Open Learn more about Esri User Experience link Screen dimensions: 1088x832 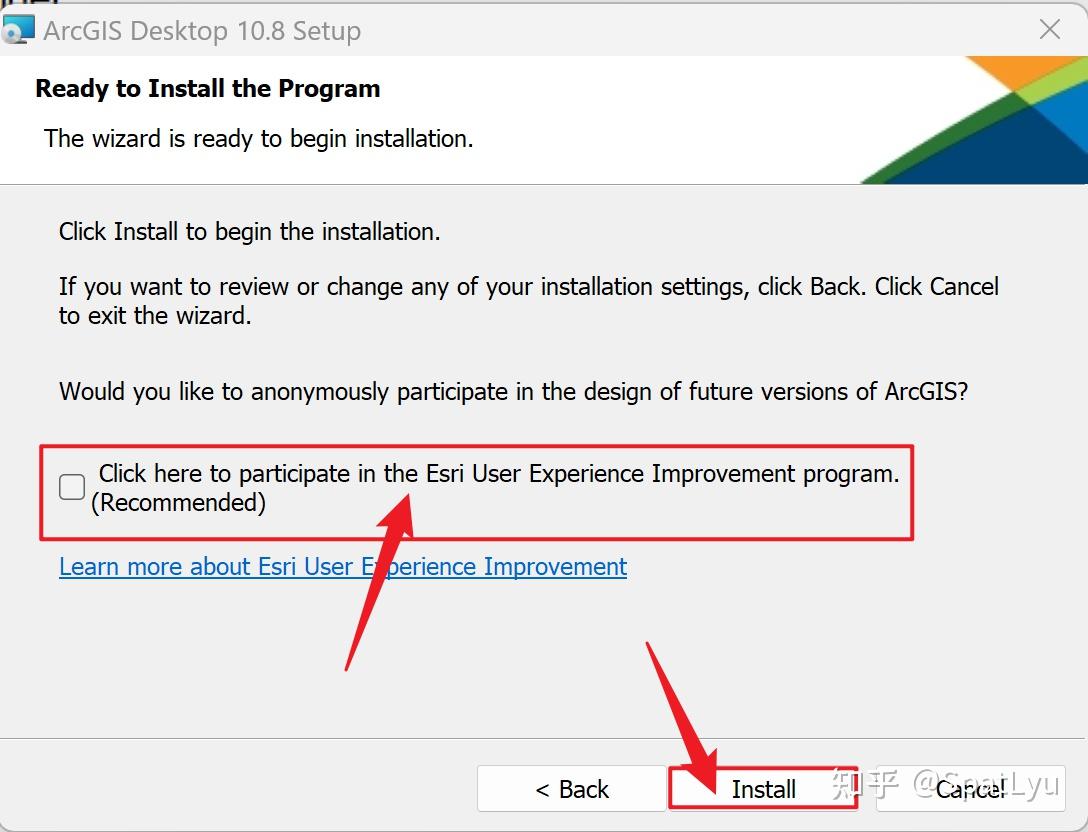pos(343,567)
